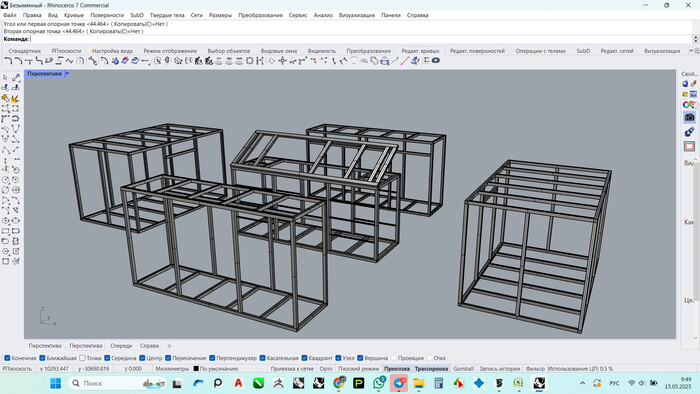The image size is (700, 394).
Task: Open the Преобразования menu
Action: click(260, 15)
